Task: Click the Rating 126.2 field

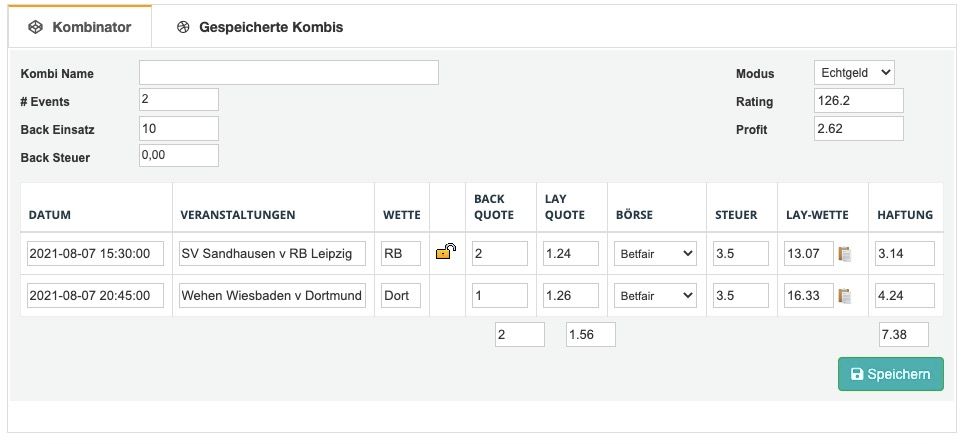Action: (859, 101)
